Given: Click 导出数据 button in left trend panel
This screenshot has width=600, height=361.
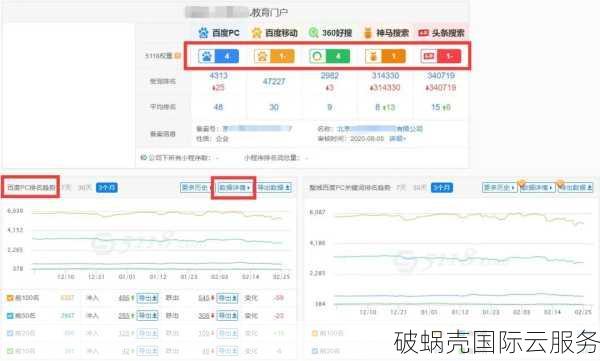Looking at the screenshot, I should [274, 188].
